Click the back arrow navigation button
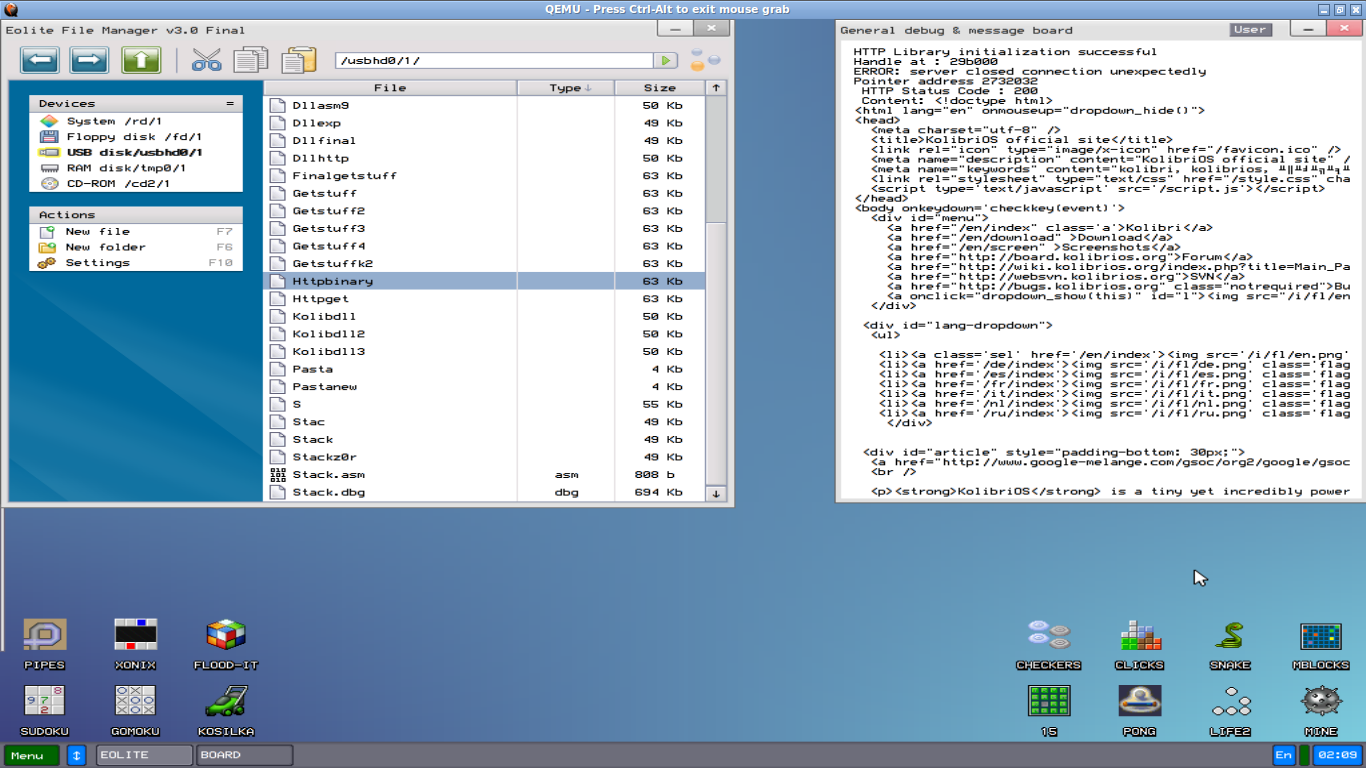Image resolution: width=1366 pixels, height=768 pixels. click(41, 61)
